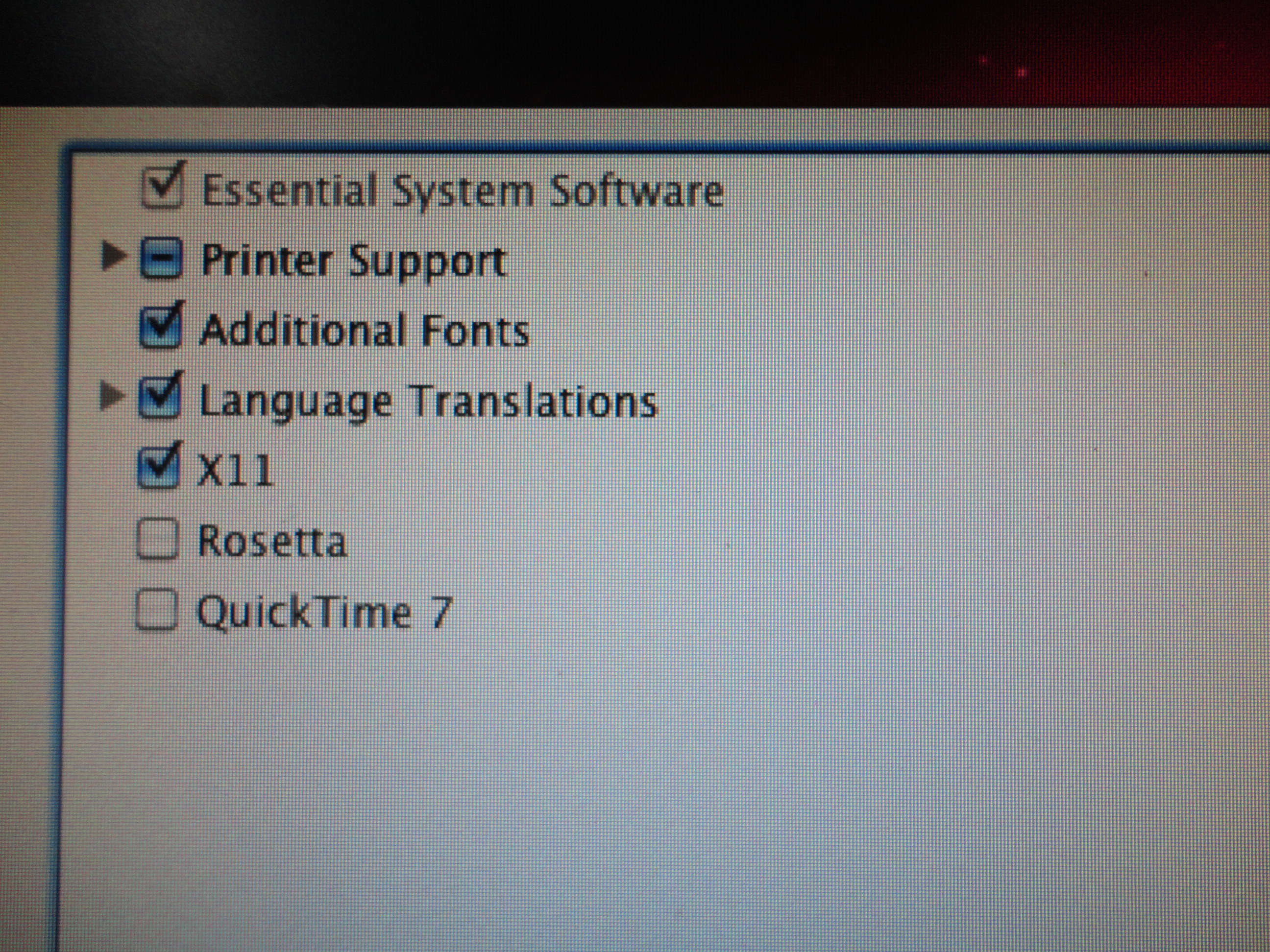Enable the Rosetta checkbox
Screen dimensions: 1270x952
(157, 539)
